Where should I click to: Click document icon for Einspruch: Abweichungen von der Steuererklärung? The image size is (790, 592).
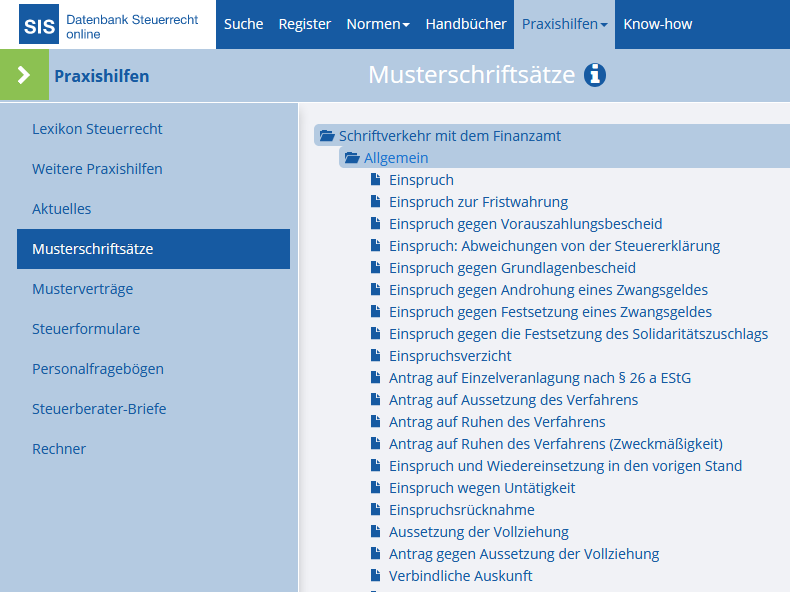375,245
